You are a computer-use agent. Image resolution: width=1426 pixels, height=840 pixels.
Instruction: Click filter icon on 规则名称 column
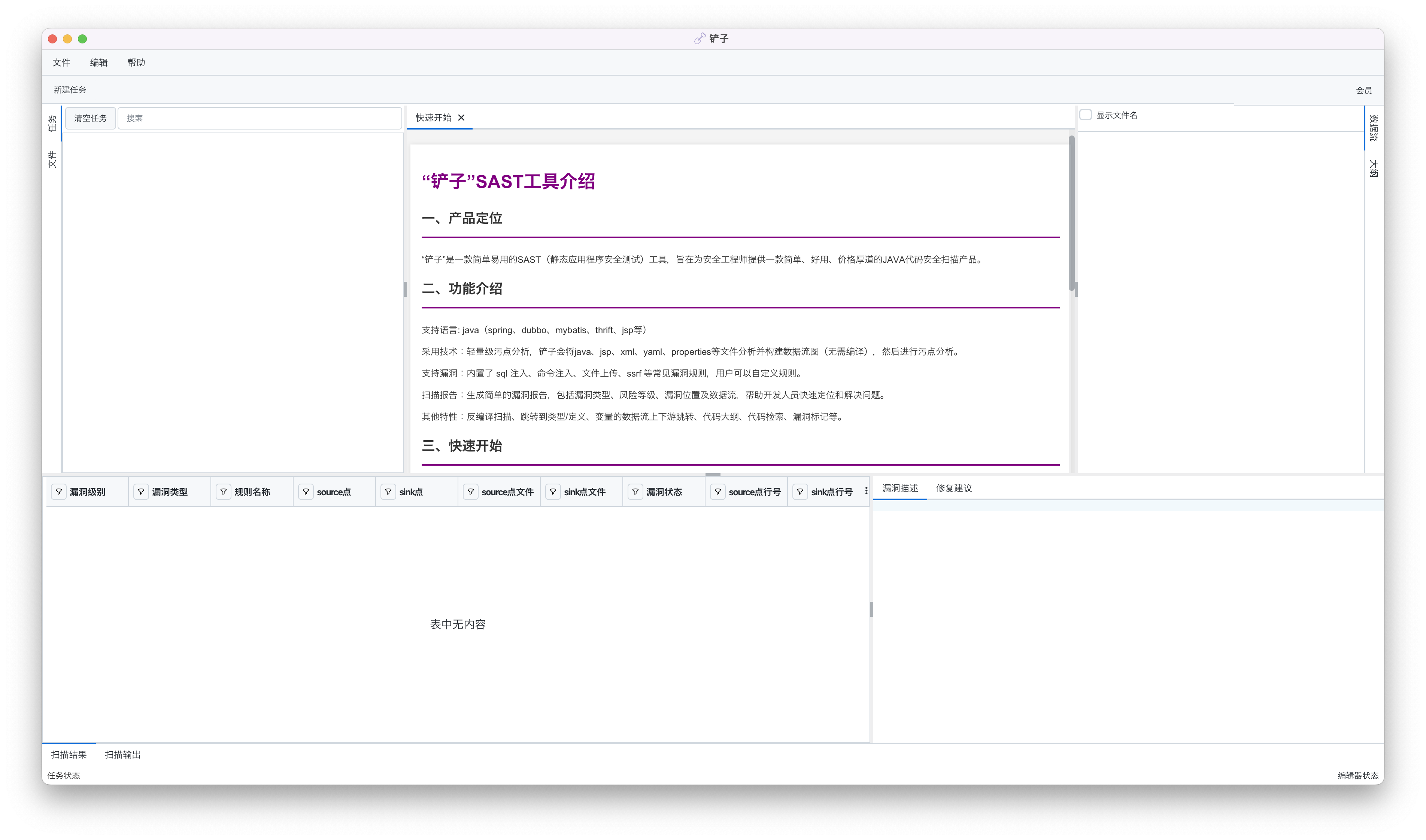click(x=224, y=492)
